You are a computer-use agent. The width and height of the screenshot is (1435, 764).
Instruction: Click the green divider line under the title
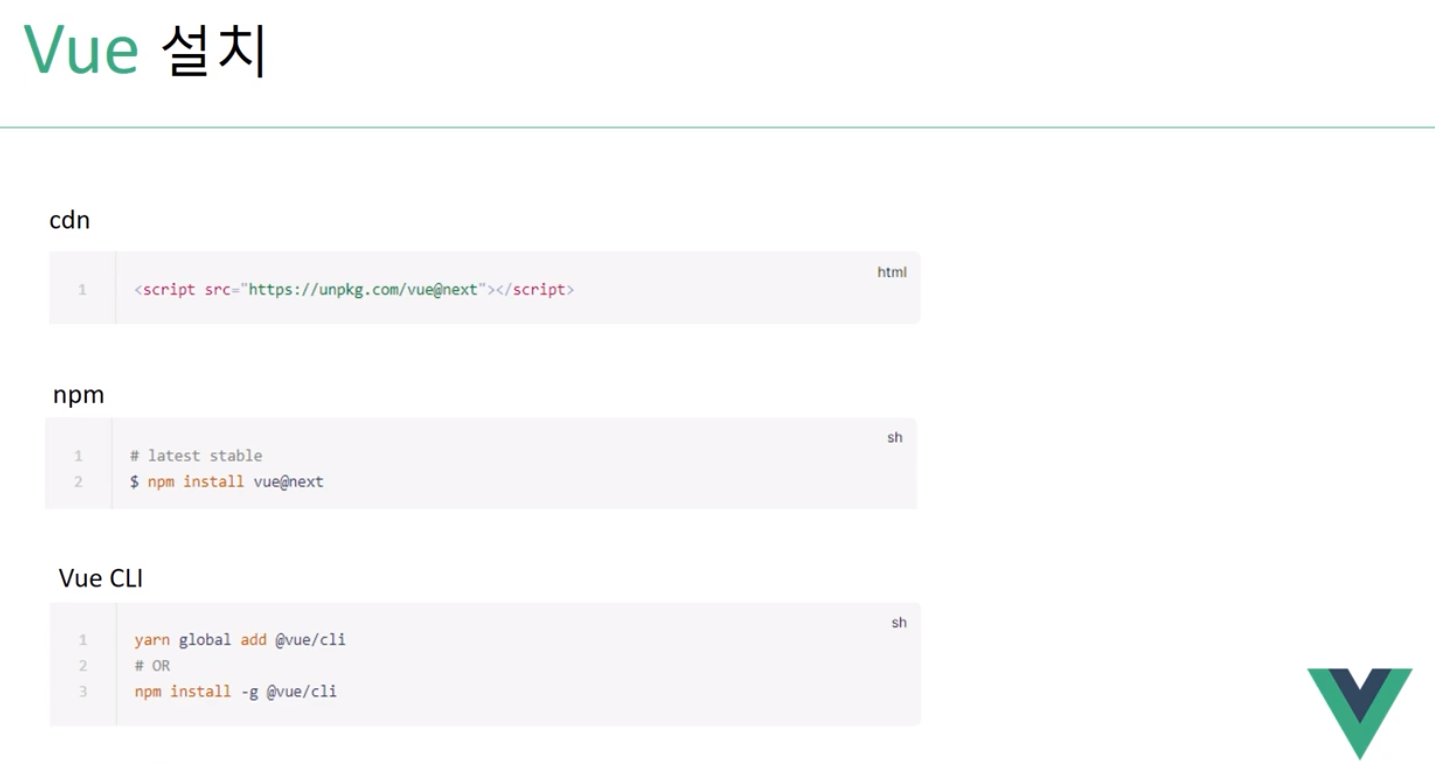point(717,126)
